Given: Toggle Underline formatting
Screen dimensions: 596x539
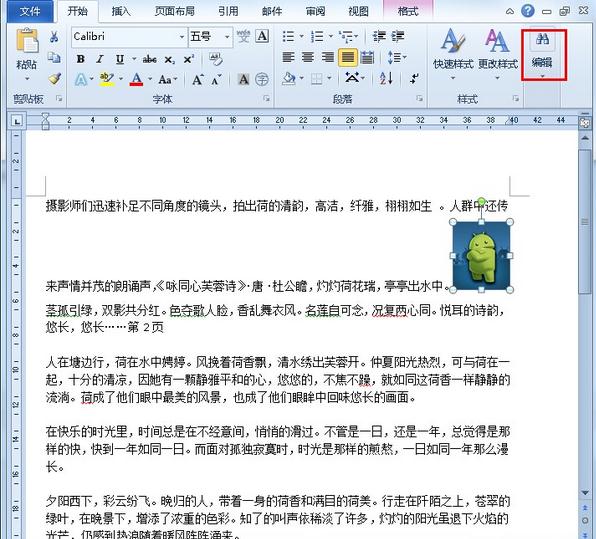Looking at the screenshot, I should pos(120,59).
